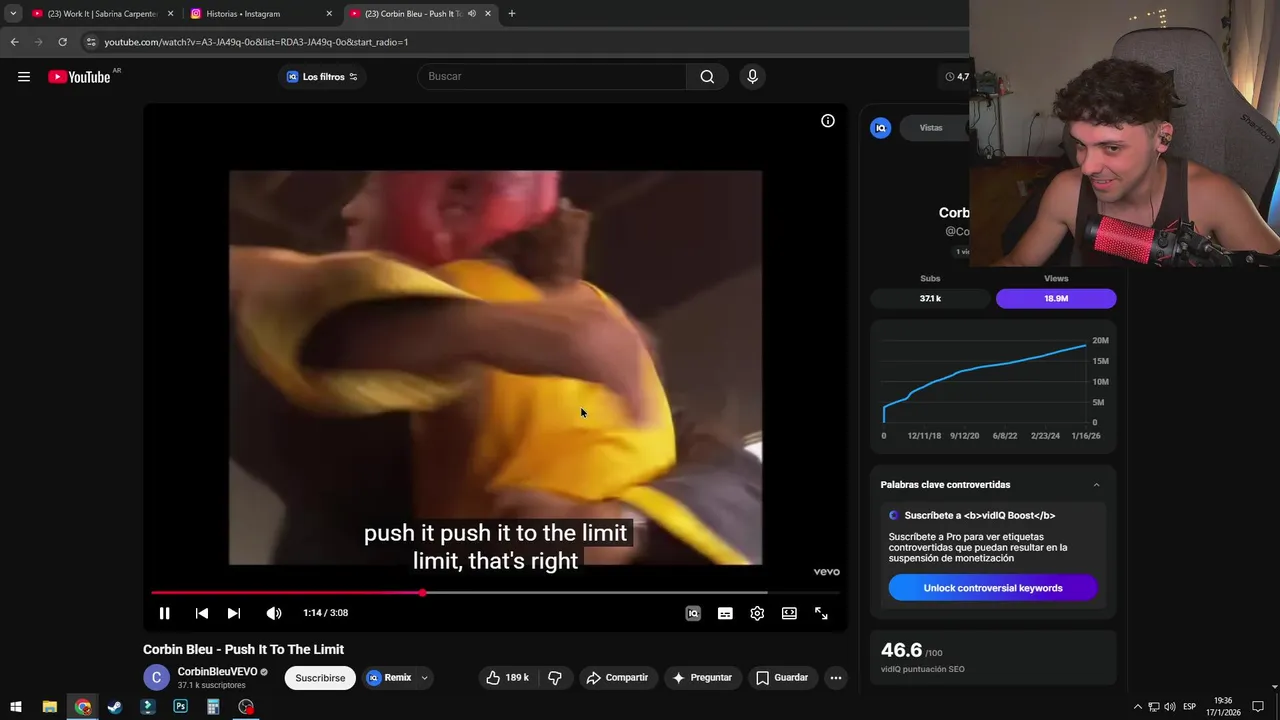Mute the video with the speaker icon

pos(273,613)
